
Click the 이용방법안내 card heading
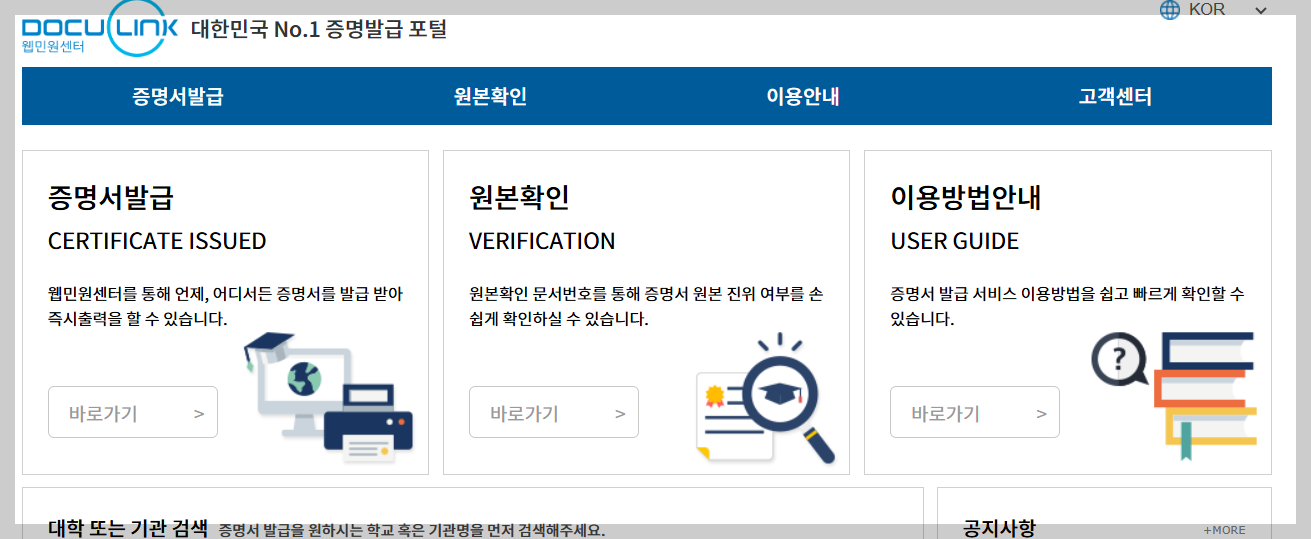[966, 197]
